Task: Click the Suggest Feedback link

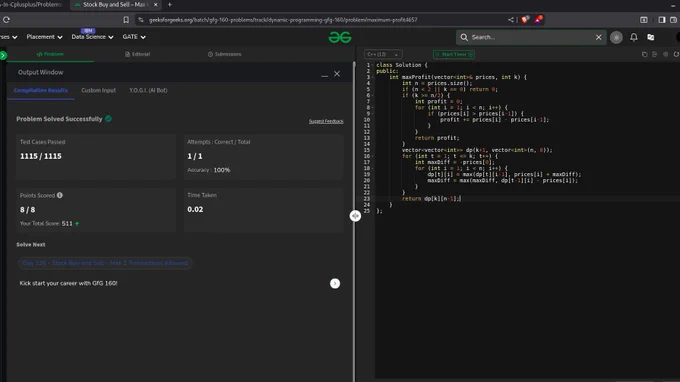Action: coord(326,121)
